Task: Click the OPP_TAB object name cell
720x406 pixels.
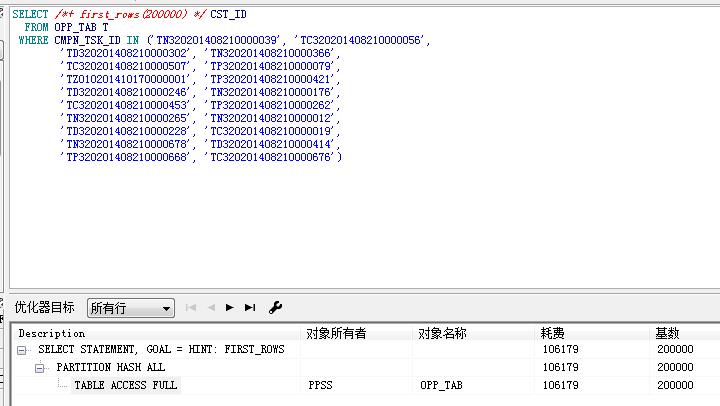Action: [441, 385]
